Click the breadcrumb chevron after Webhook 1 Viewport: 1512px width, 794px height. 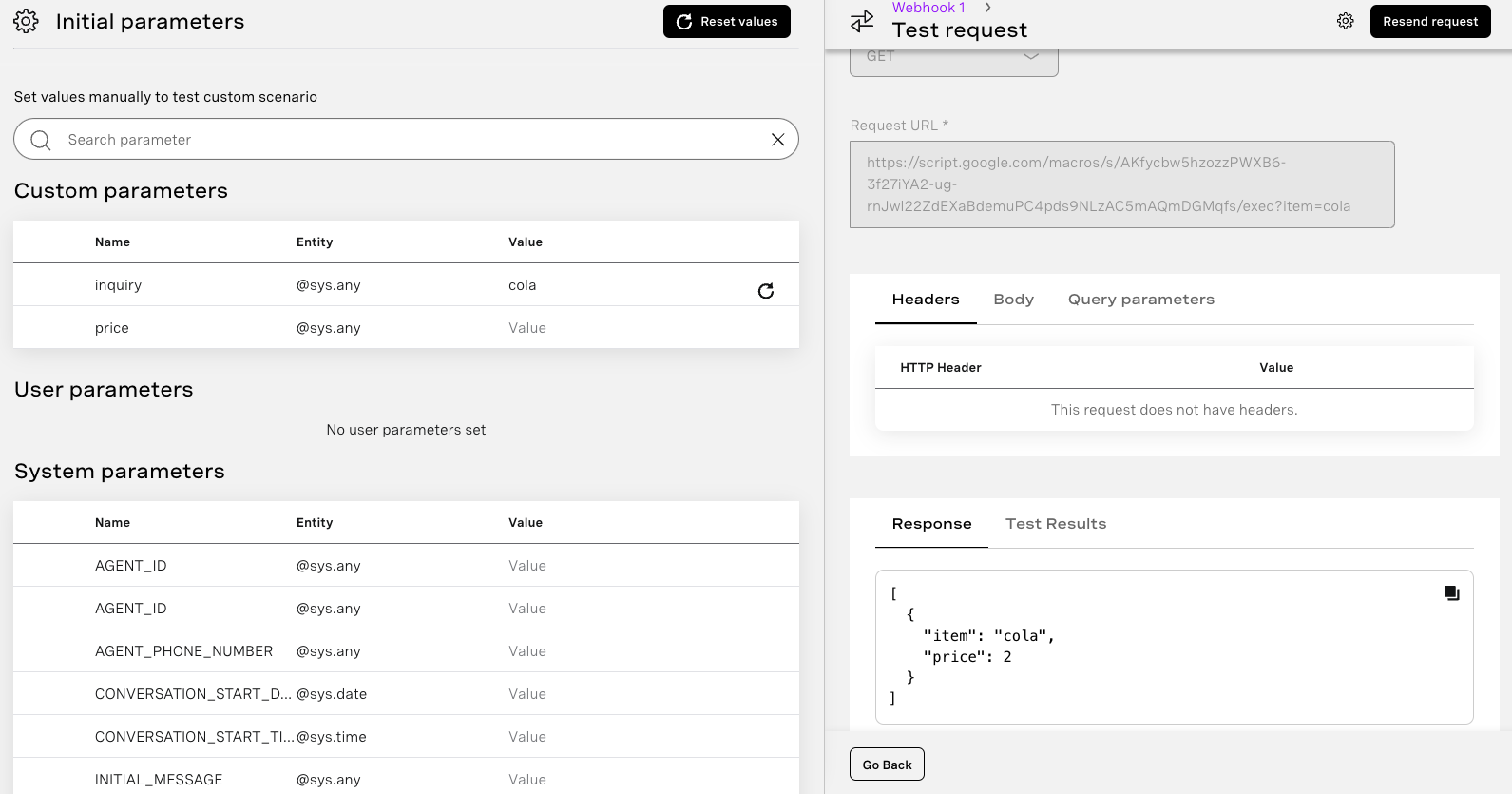coord(988,8)
